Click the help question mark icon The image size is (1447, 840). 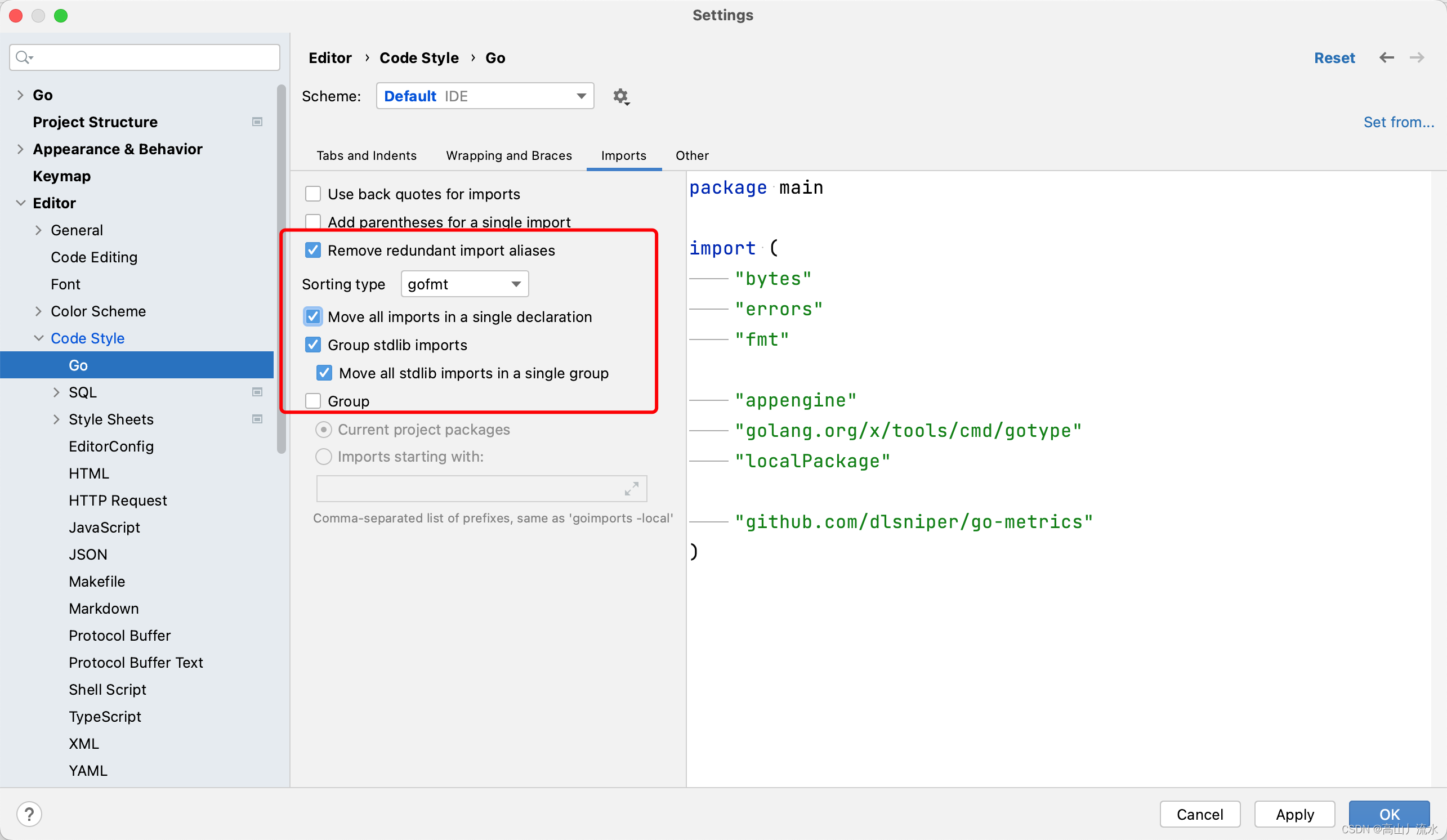click(29, 814)
